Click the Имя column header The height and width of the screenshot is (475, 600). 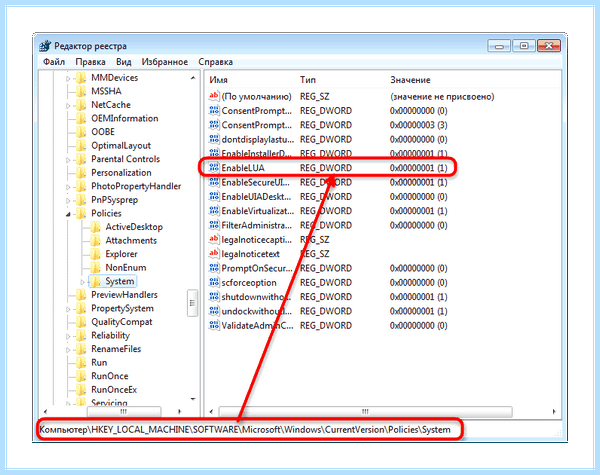218,80
